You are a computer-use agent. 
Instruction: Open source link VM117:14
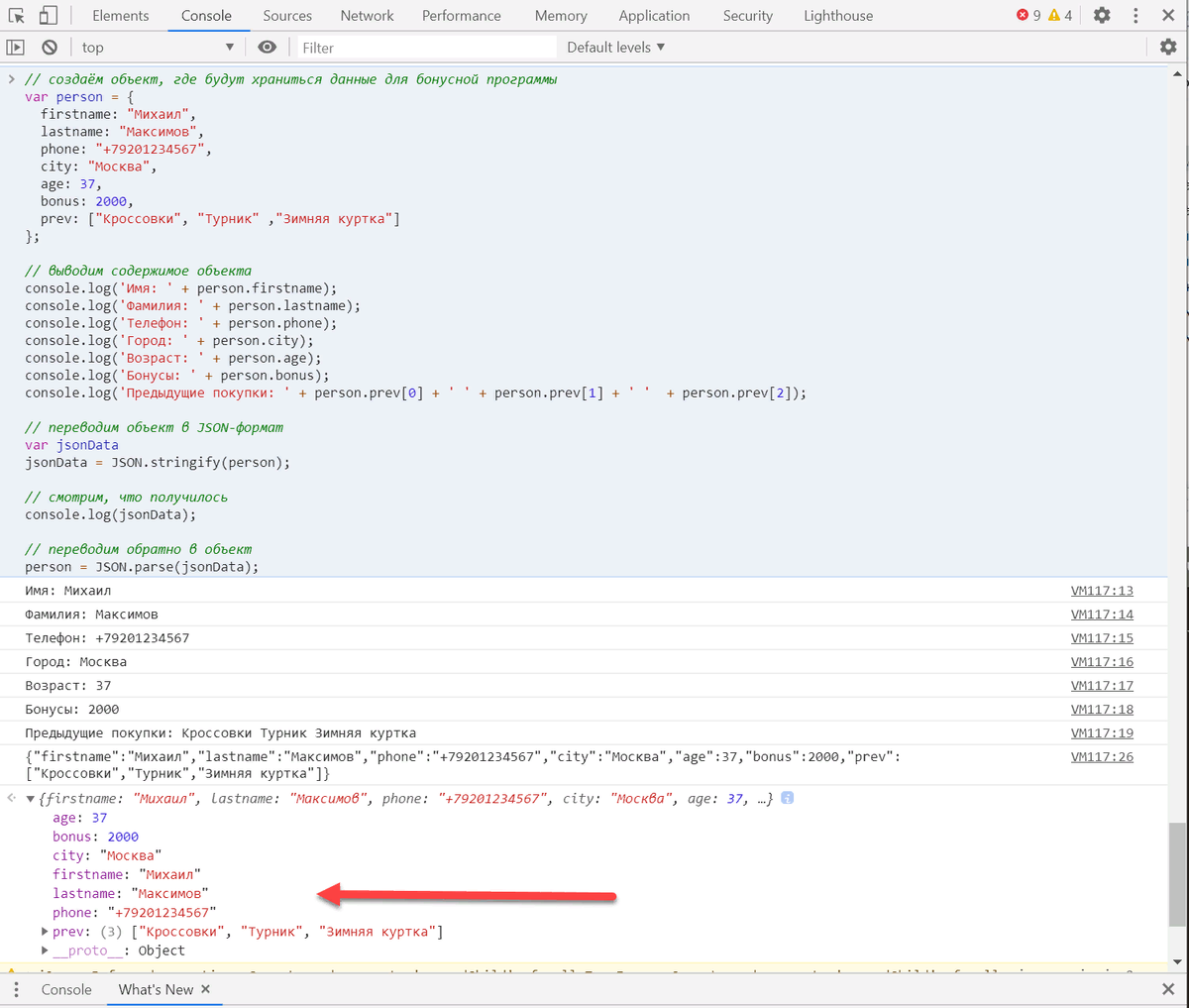[x=1102, y=615]
